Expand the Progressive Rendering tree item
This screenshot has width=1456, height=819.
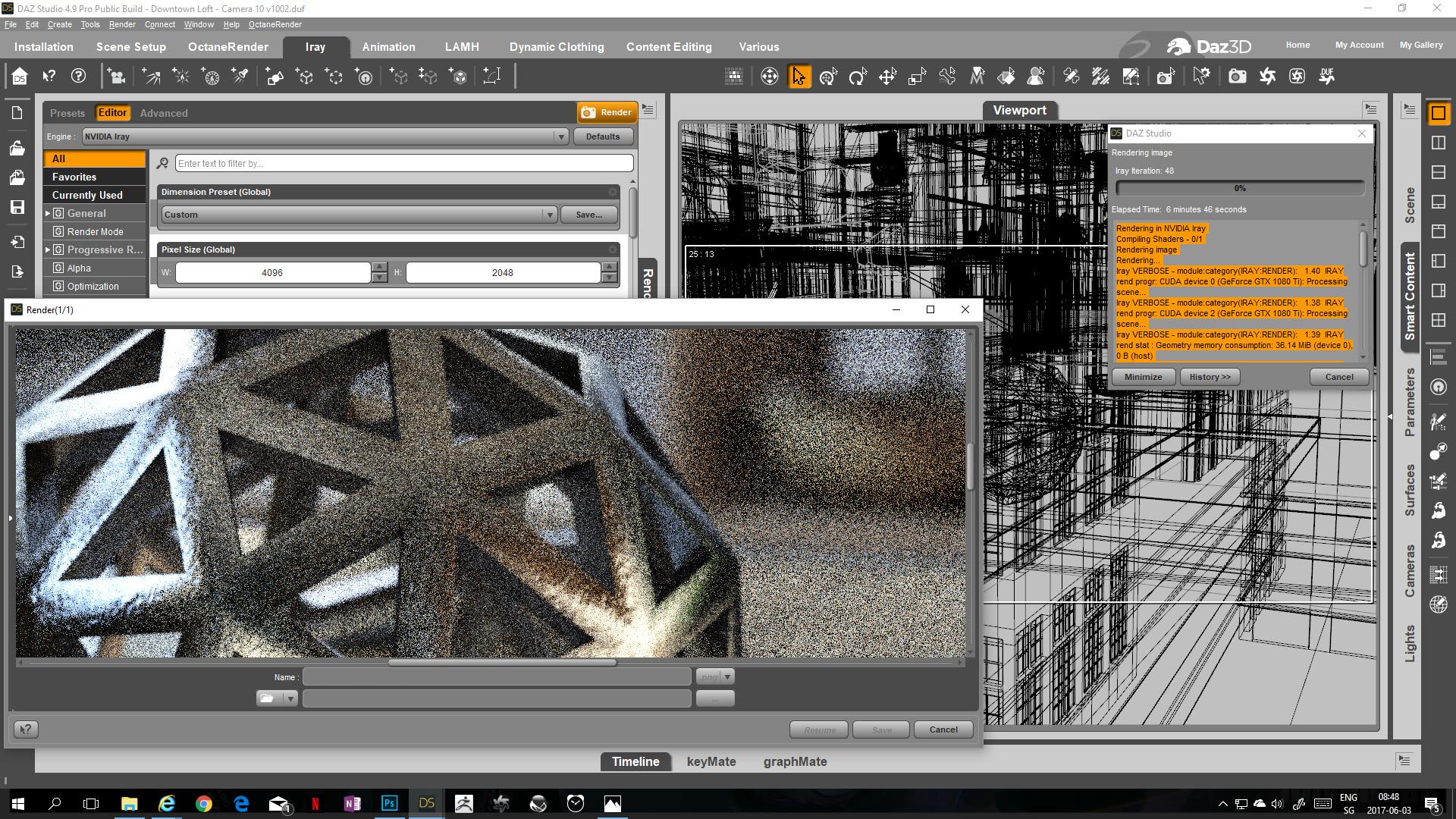pos(48,249)
